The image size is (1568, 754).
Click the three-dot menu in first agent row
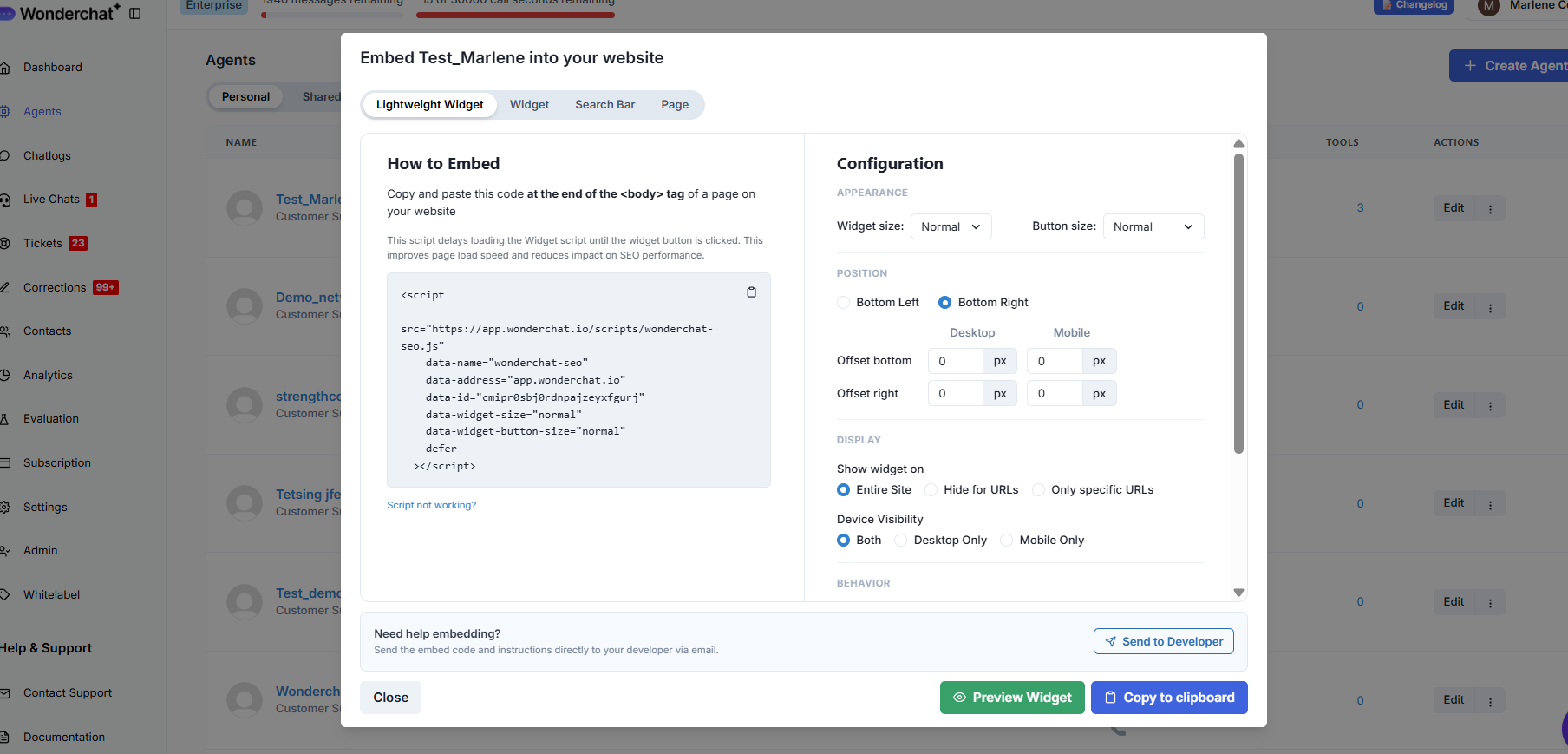coord(1490,209)
